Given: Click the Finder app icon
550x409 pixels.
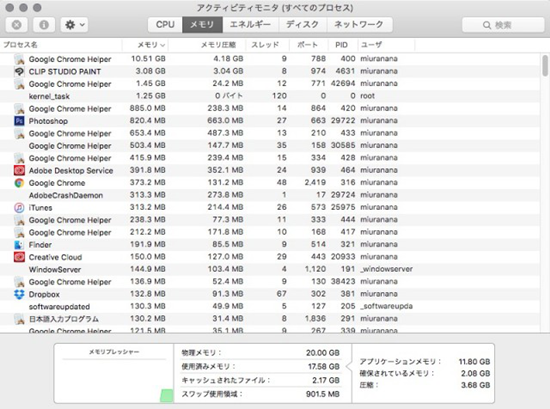Looking at the screenshot, I should (19, 244).
